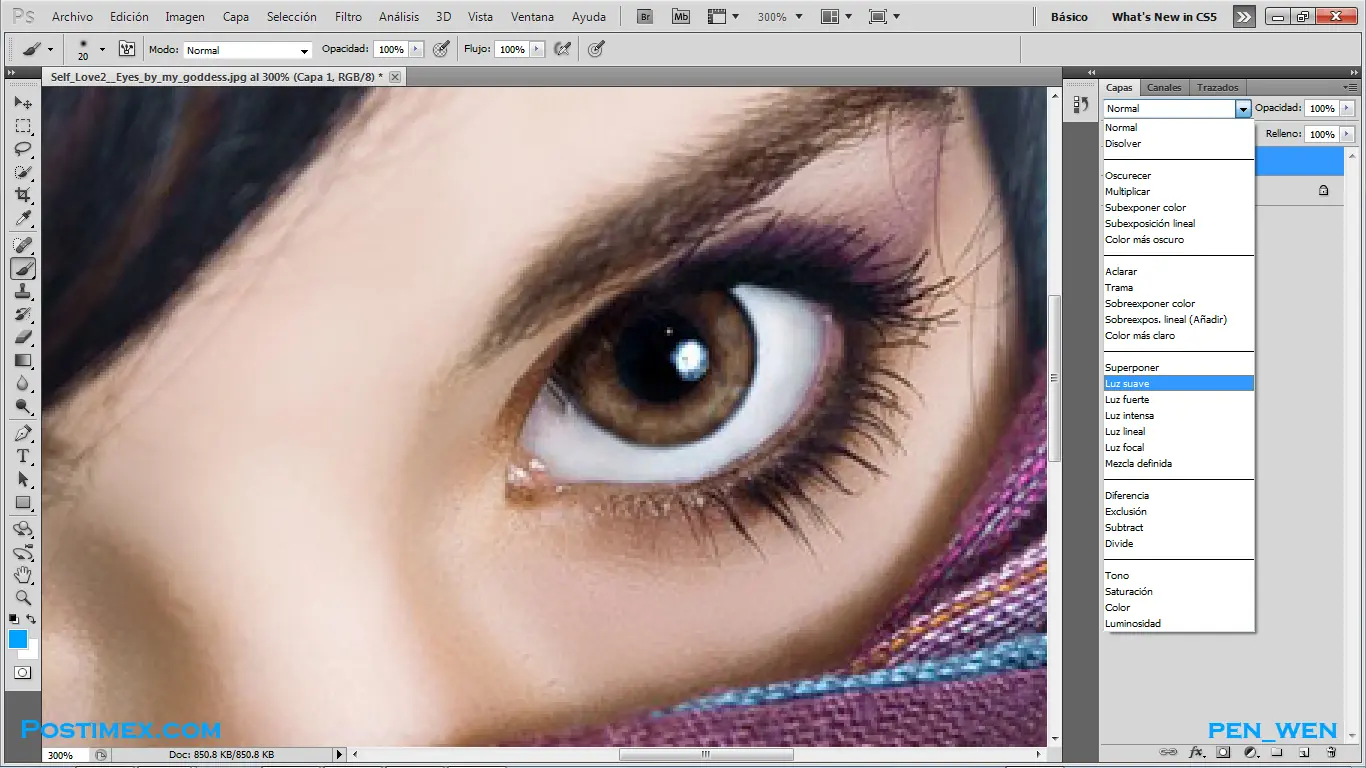This screenshot has height=768, width=1366.
Task: Select the Eyedropper tool
Action: click(x=23, y=218)
